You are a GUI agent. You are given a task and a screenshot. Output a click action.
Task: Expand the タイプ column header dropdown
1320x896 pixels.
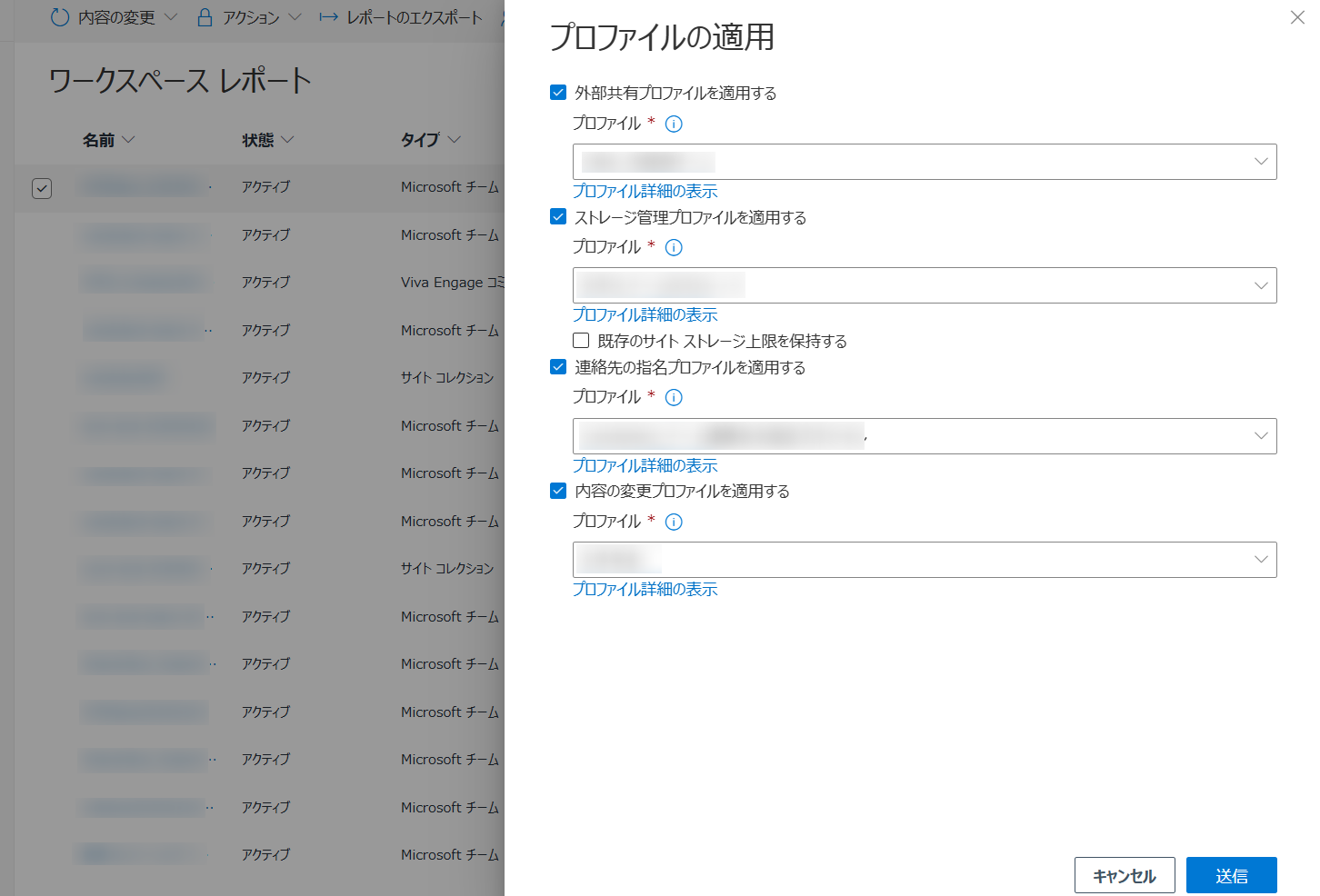click(x=454, y=139)
